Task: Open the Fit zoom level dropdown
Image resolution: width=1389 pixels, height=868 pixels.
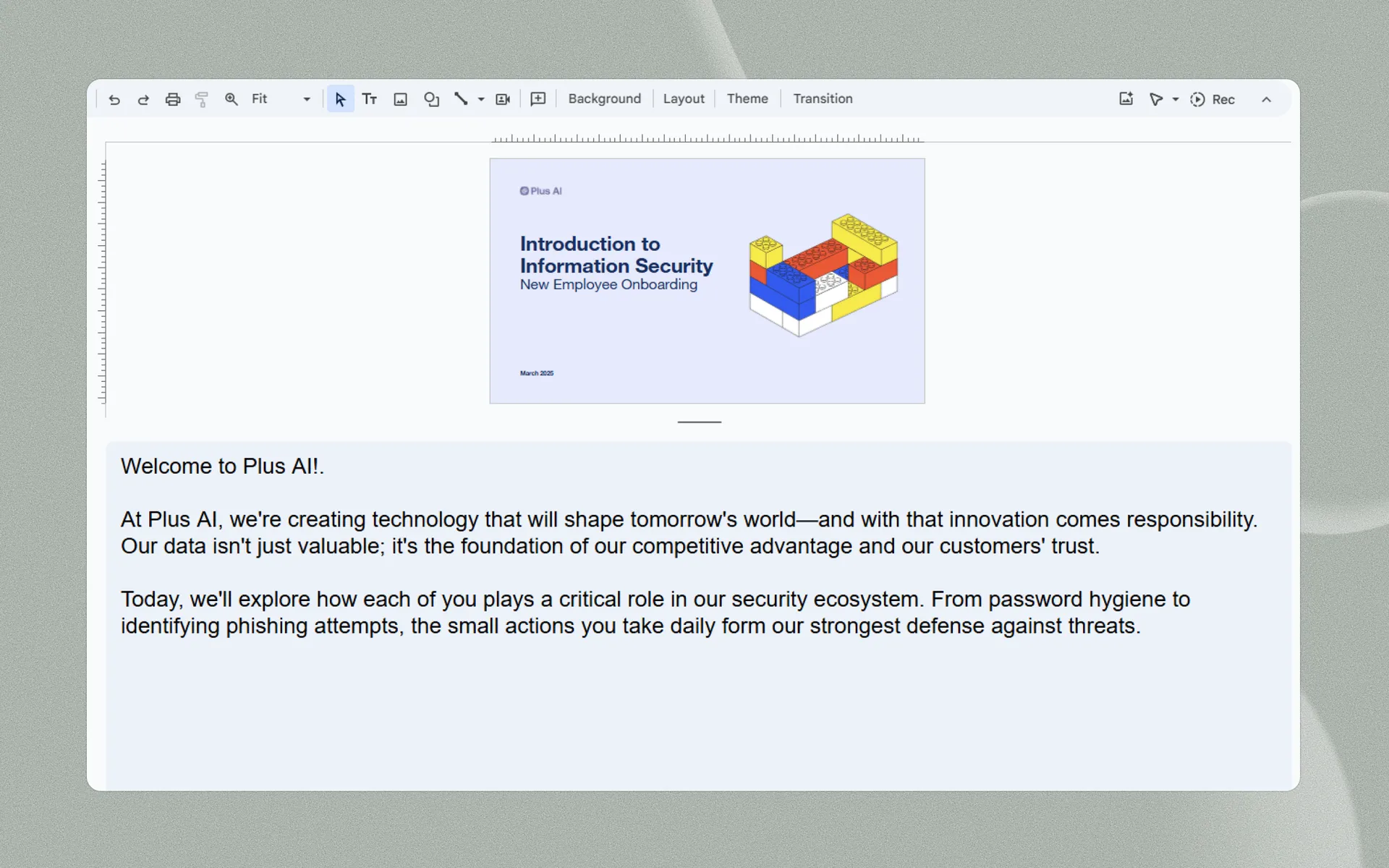Action: [281, 99]
